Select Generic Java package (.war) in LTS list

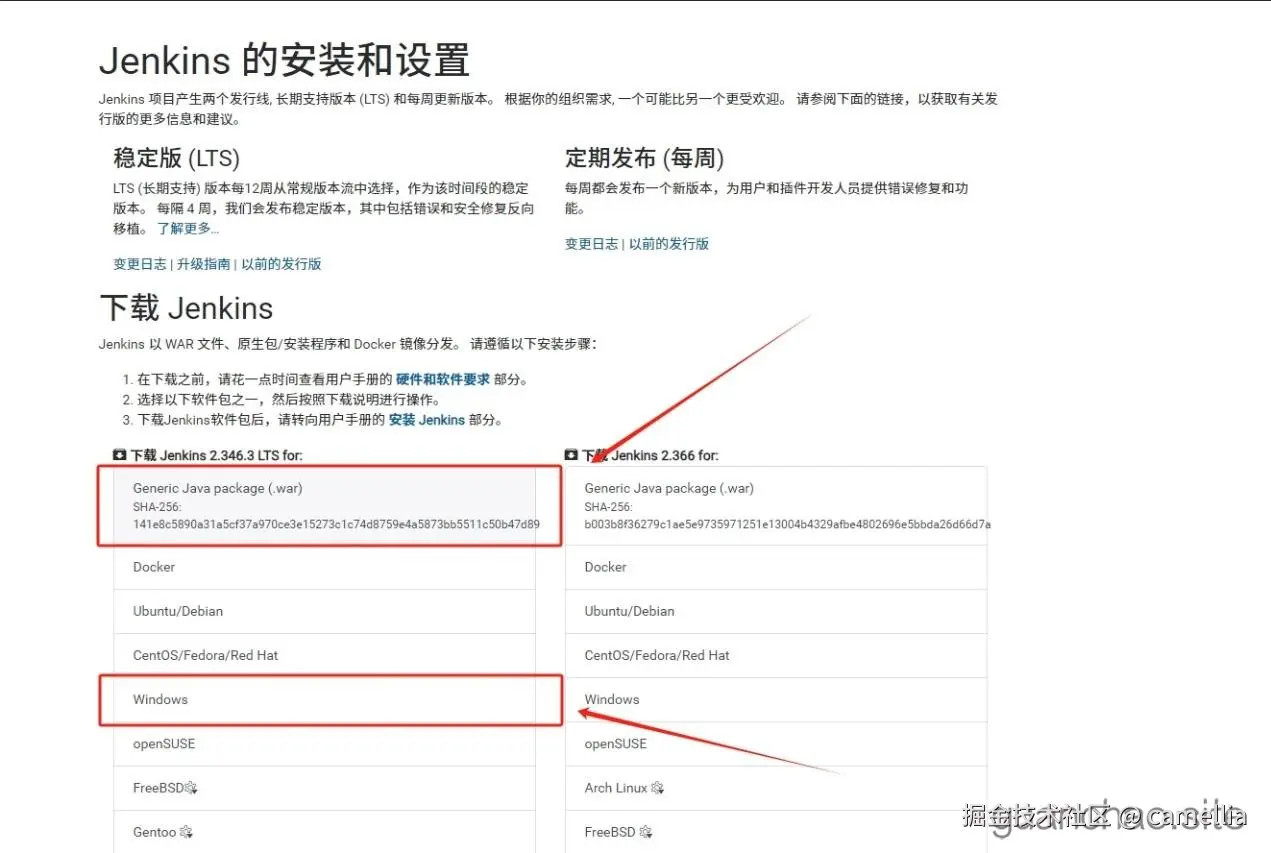click(x=325, y=506)
